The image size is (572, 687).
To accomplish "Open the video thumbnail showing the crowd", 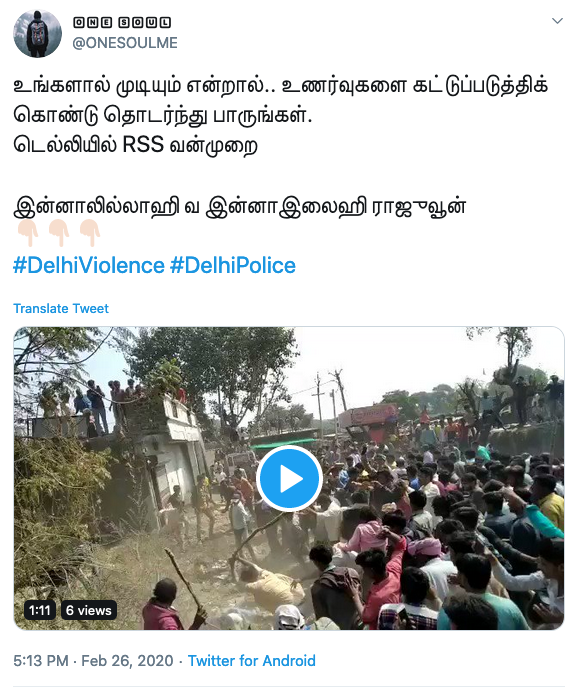I will (289, 478).
